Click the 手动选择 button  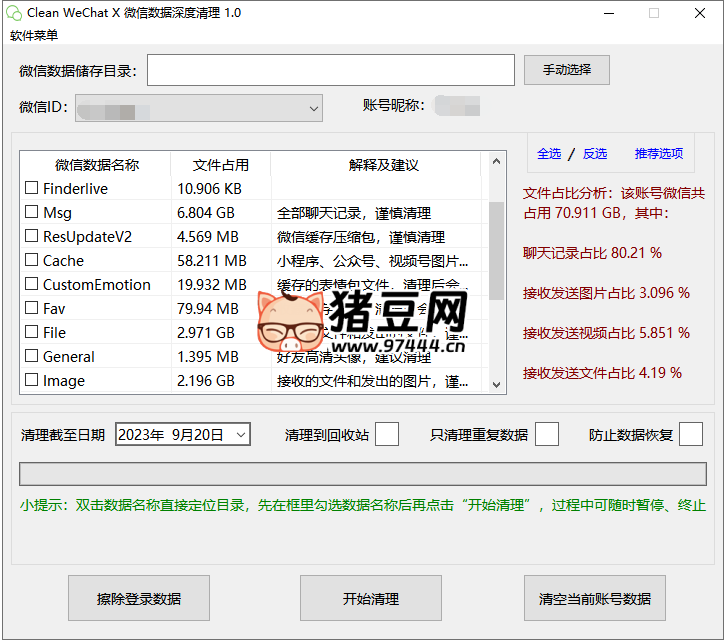[x=566, y=70]
